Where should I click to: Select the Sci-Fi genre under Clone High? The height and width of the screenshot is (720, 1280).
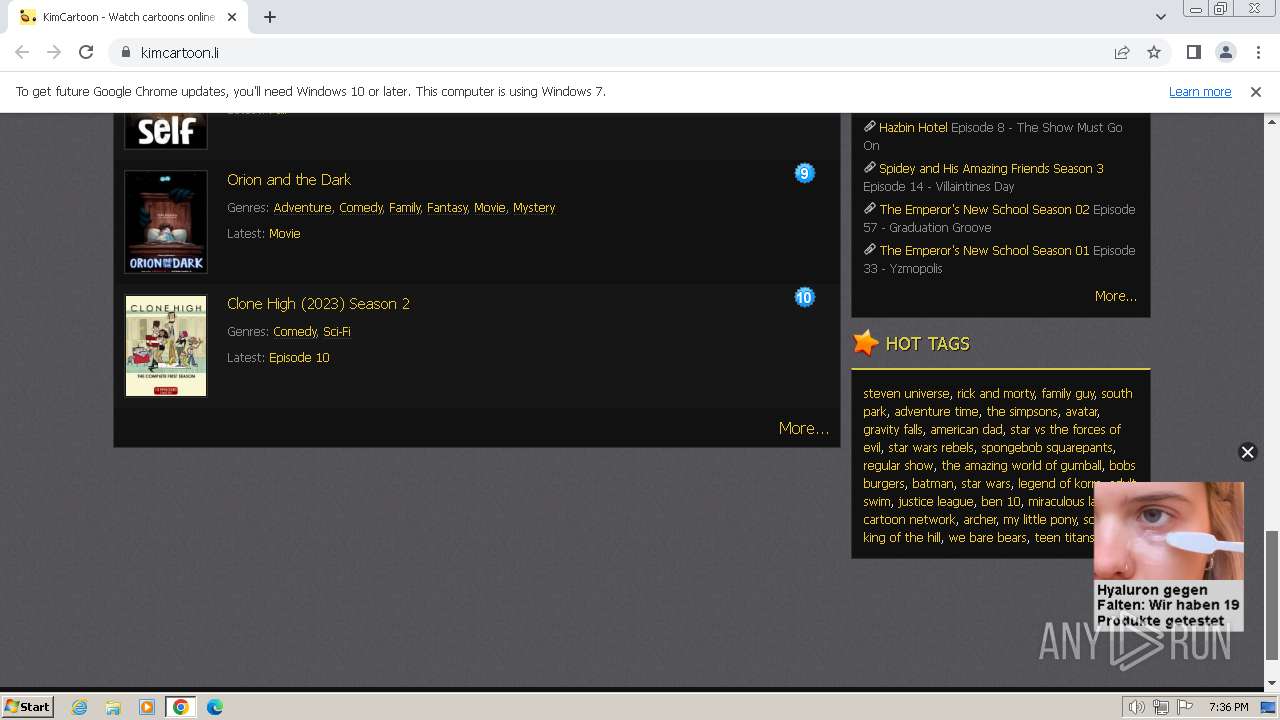tap(337, 332)
